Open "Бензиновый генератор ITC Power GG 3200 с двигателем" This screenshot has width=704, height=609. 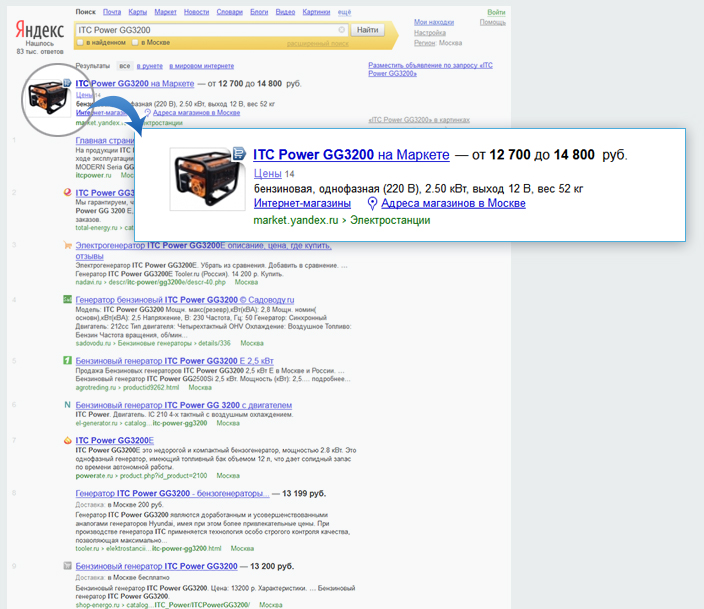pos(184,405)
